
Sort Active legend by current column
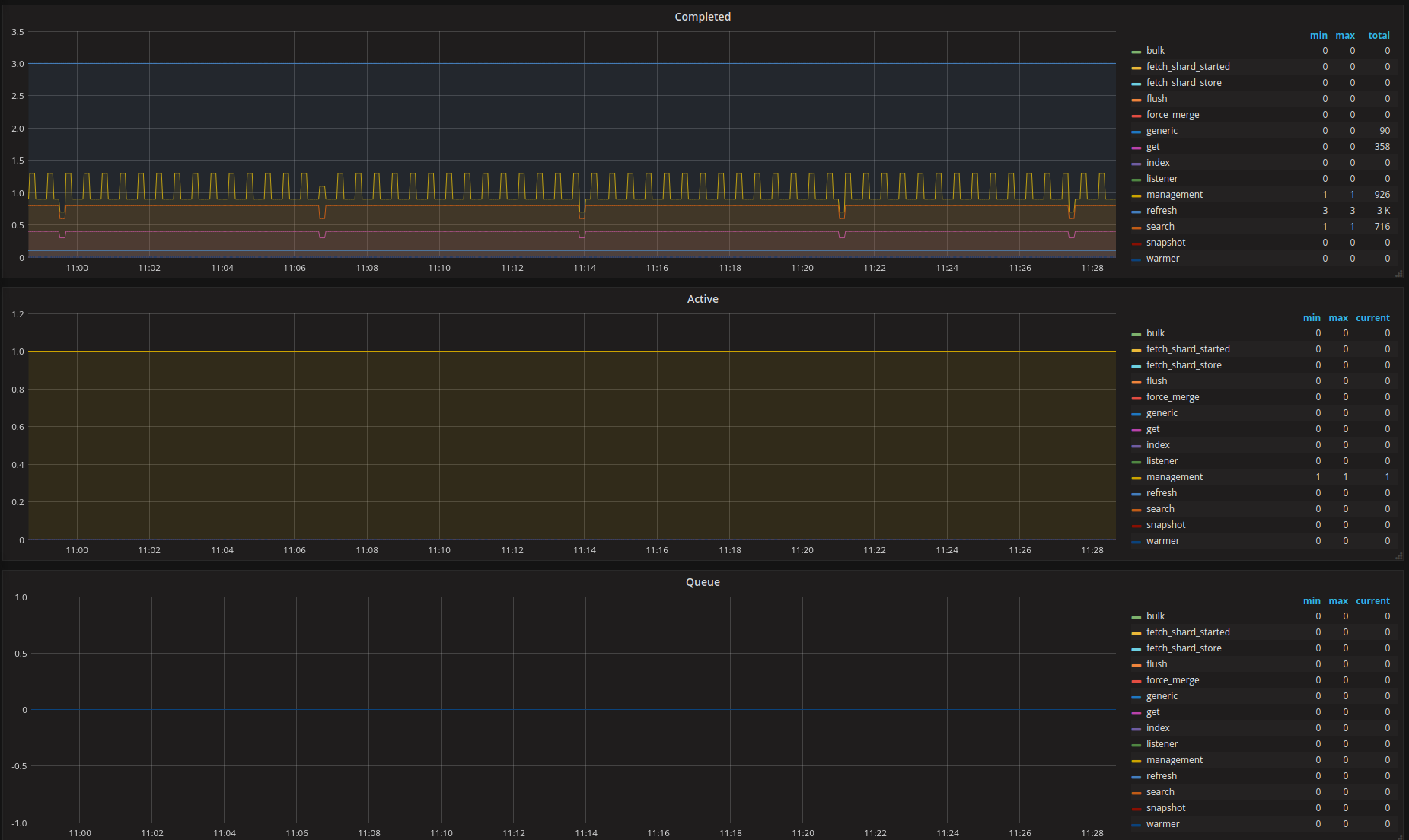(x=1372, y=318)
